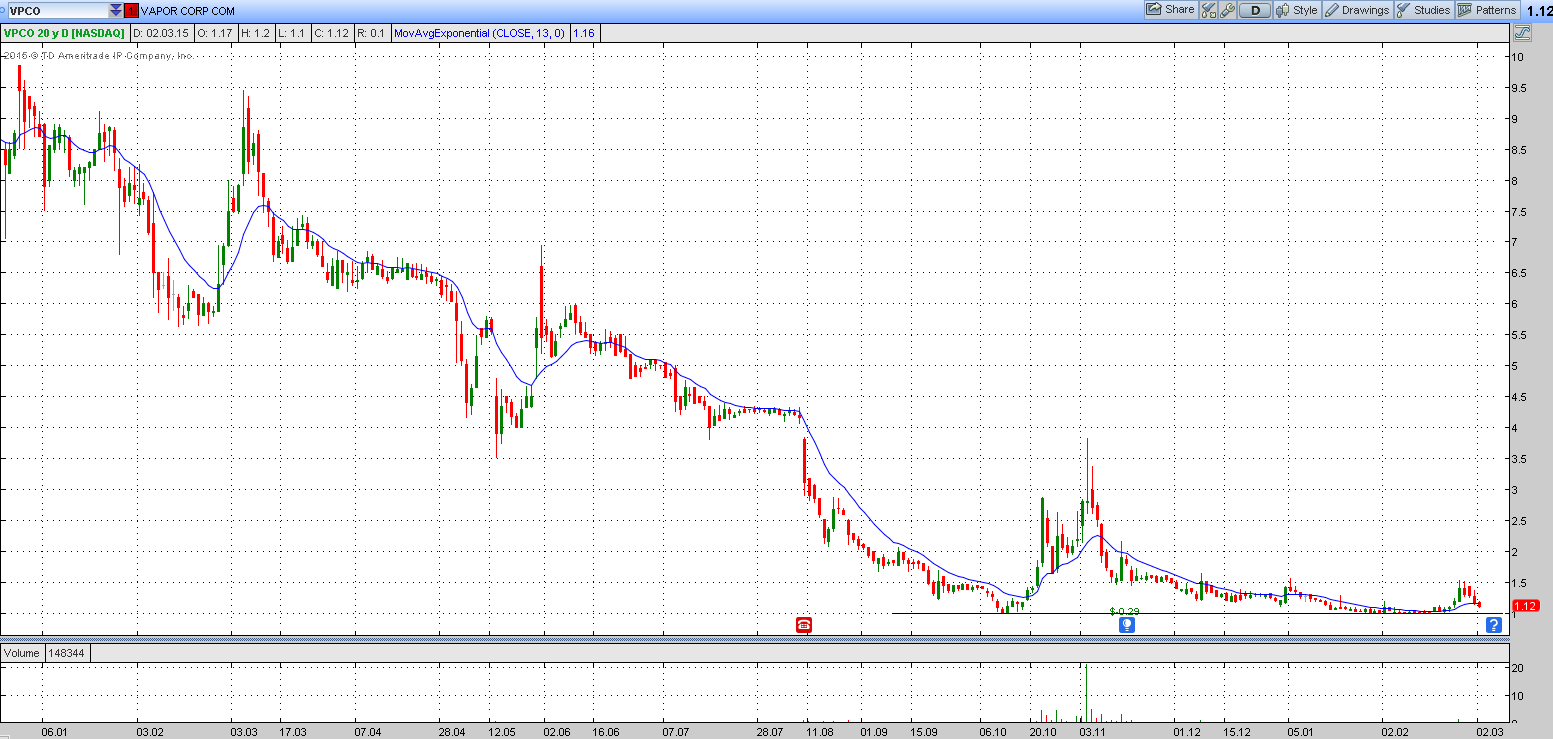The height and width of the screenshot is (739, 1553).
Task: Click the 148344 volume value
Action: [x=66, y=653]
